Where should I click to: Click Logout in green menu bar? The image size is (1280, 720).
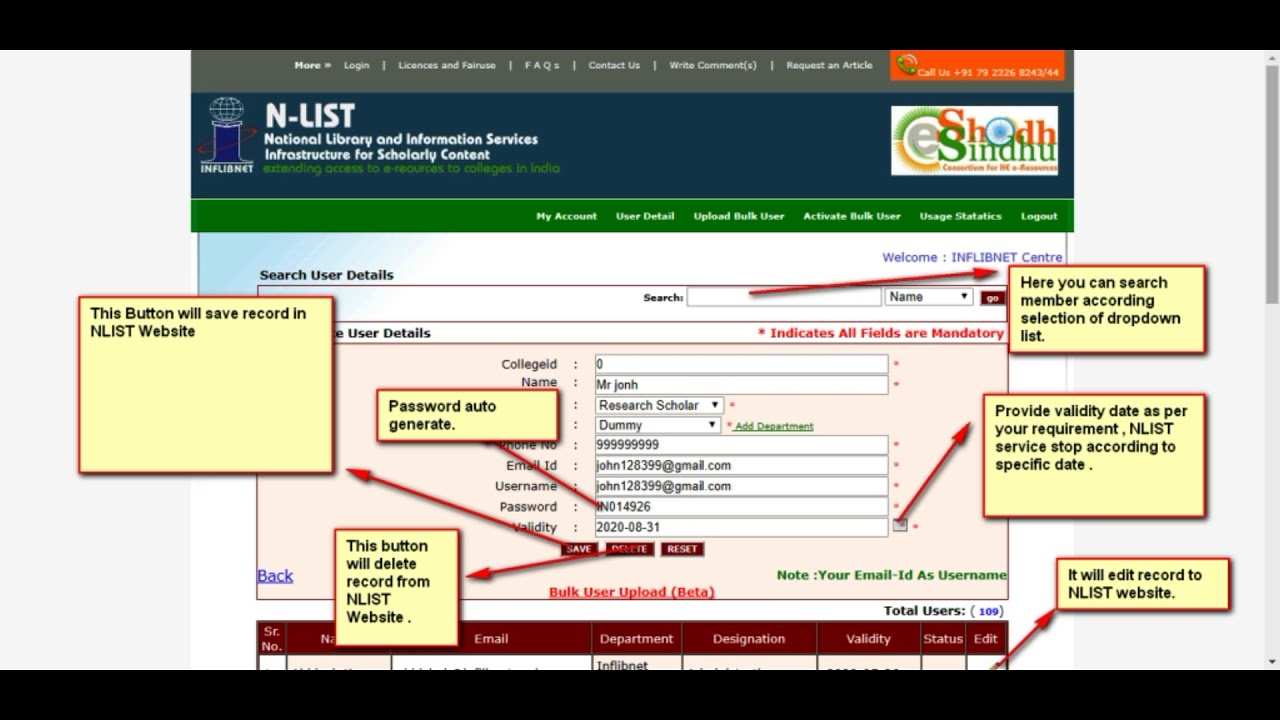point(1039,216)
